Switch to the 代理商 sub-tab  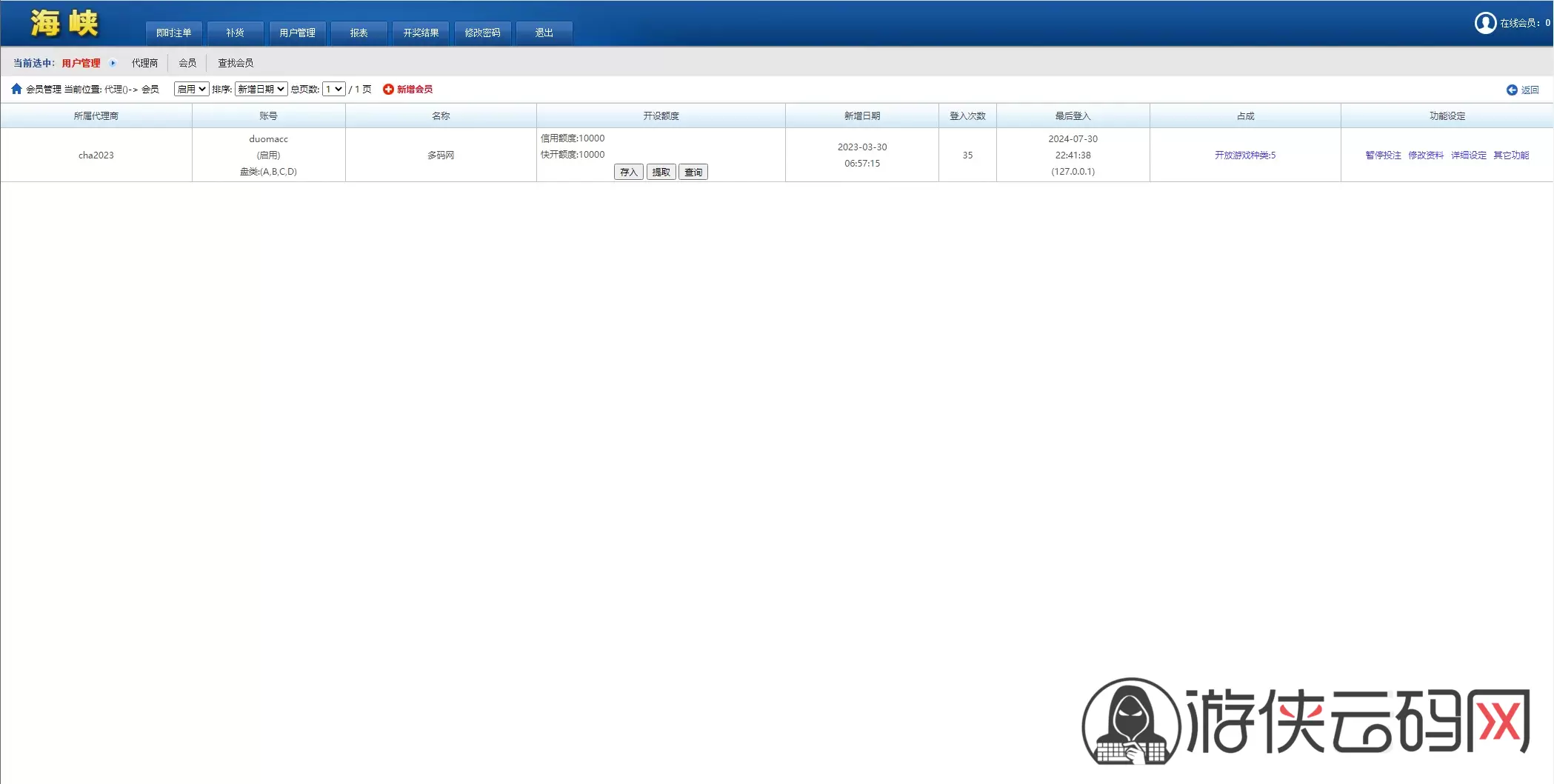(x=144, y=63)
